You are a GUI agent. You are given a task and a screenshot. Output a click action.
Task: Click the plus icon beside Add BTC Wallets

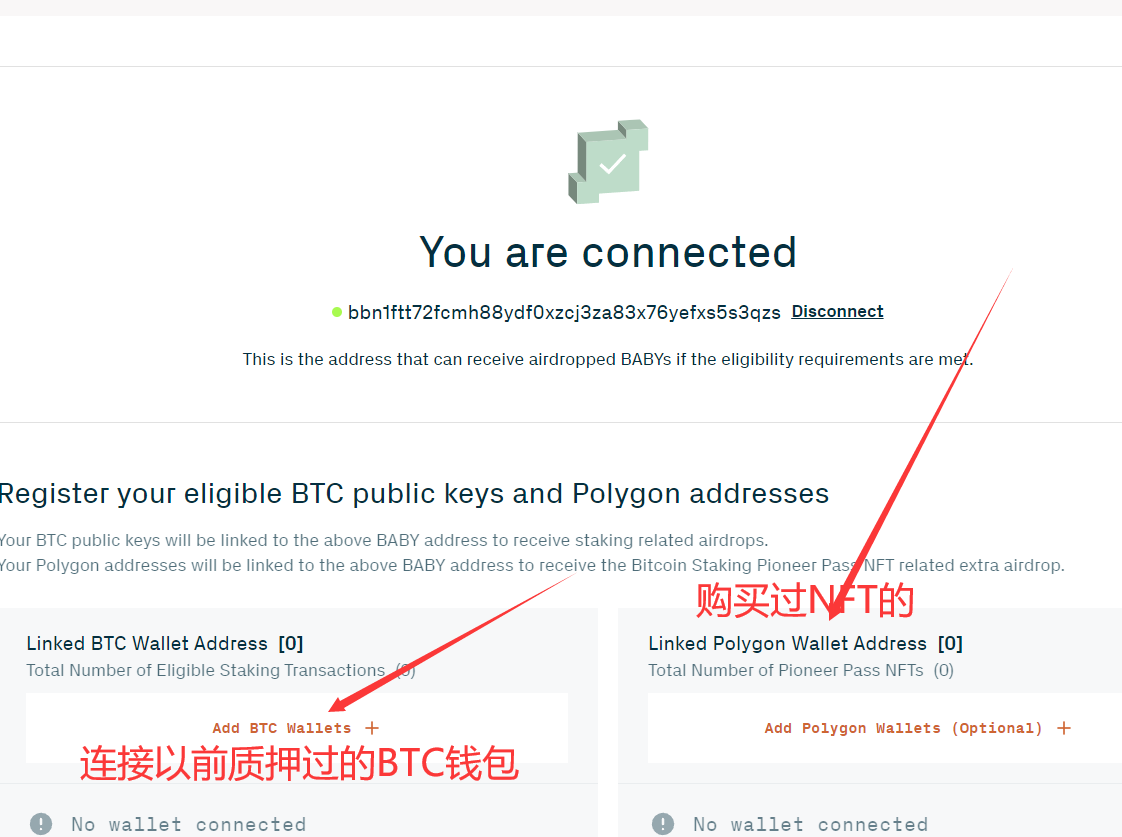click(x=372, y=728)
